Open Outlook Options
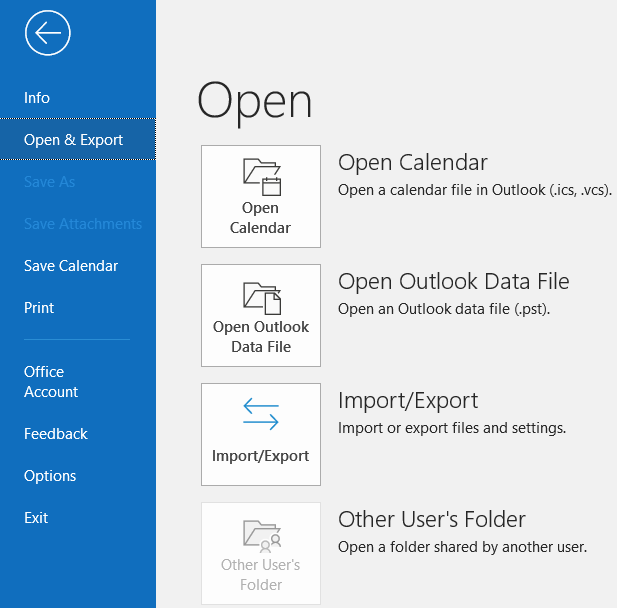The width and height of the screenshot is (617, 608). pyautogui.click(x=78, y=476)
